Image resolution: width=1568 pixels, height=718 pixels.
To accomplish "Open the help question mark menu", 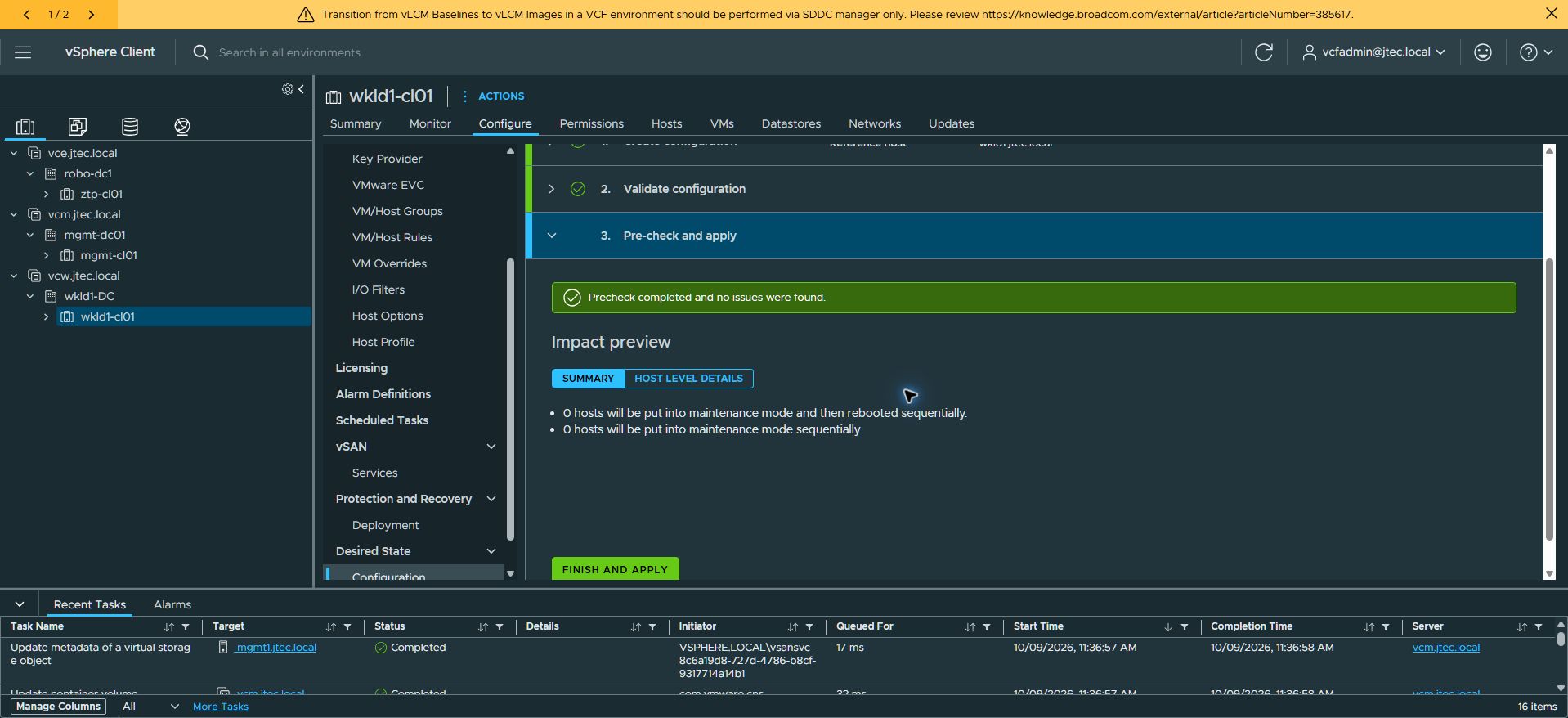I will (1536, 52).
